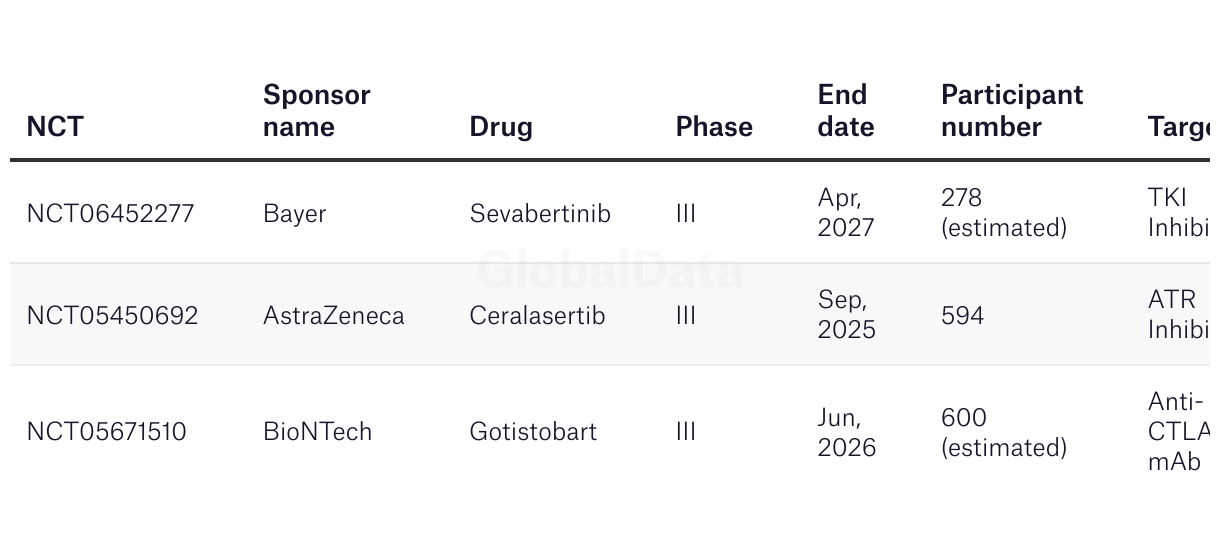The height and width of the screenshot is (538, 1220).
Task: Click the Sep, 2025 end date
Action: click(x=846, y=315)
